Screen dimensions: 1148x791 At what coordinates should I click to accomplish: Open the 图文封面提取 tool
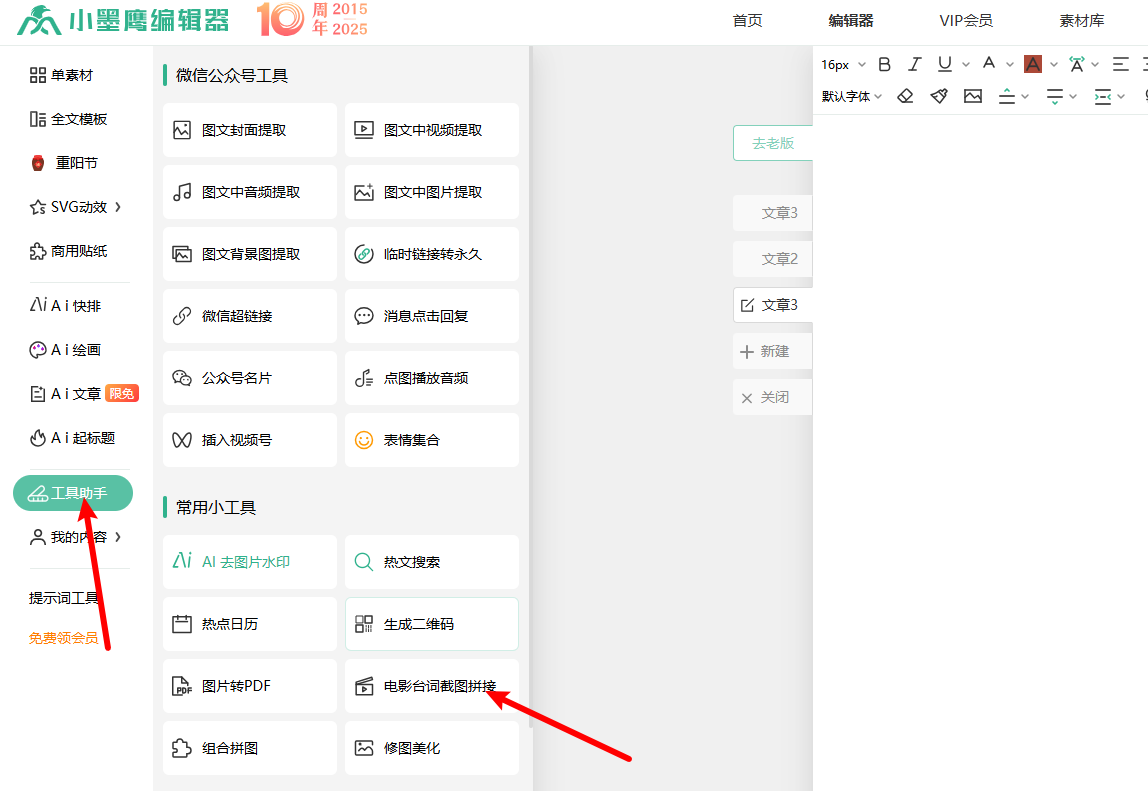(250, 130)
